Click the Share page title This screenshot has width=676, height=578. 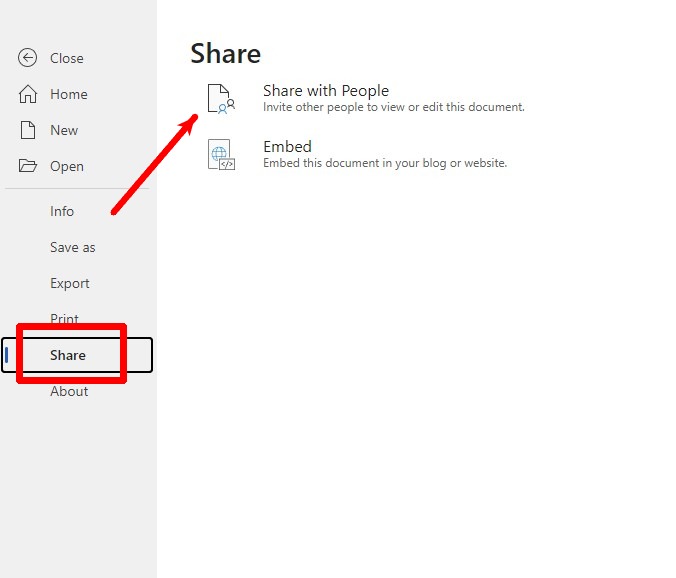(x=226, y=54)
